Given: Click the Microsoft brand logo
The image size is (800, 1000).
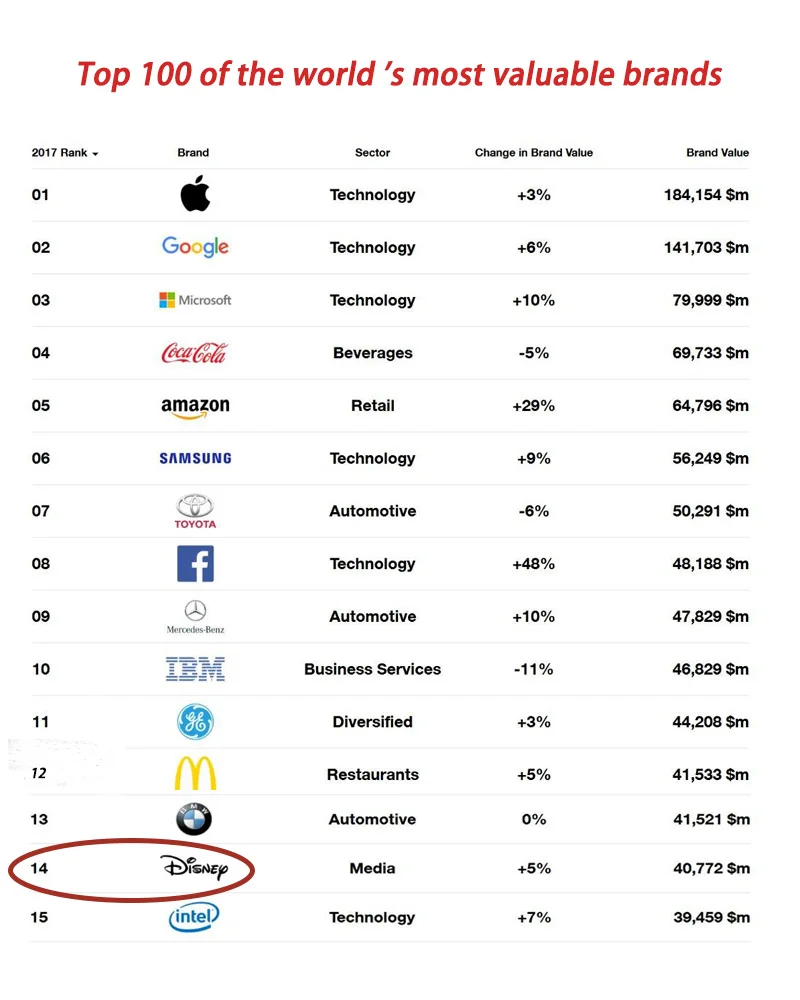Looking at the screenshot, I should (195, 300).
